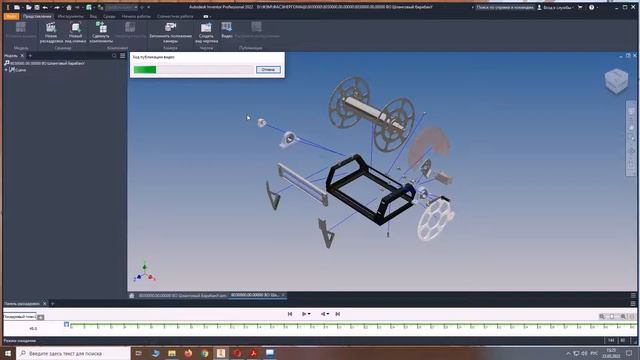Click Запомнить положение камеры tool
The image size is (640, 360).
[x=170, y=32]
